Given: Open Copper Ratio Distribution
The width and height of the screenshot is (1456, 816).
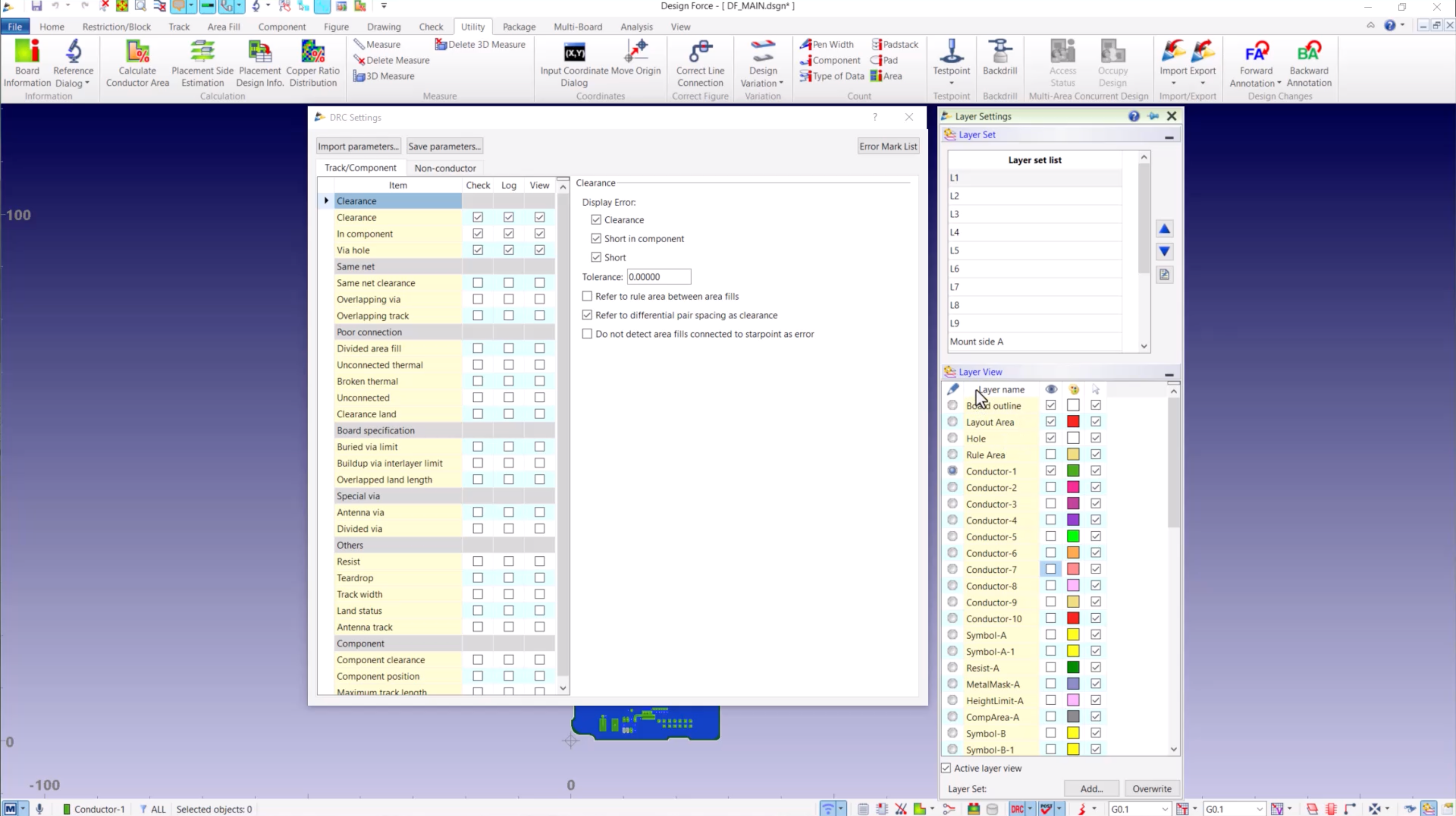Looking at the screenshot, I should [313, 63].
